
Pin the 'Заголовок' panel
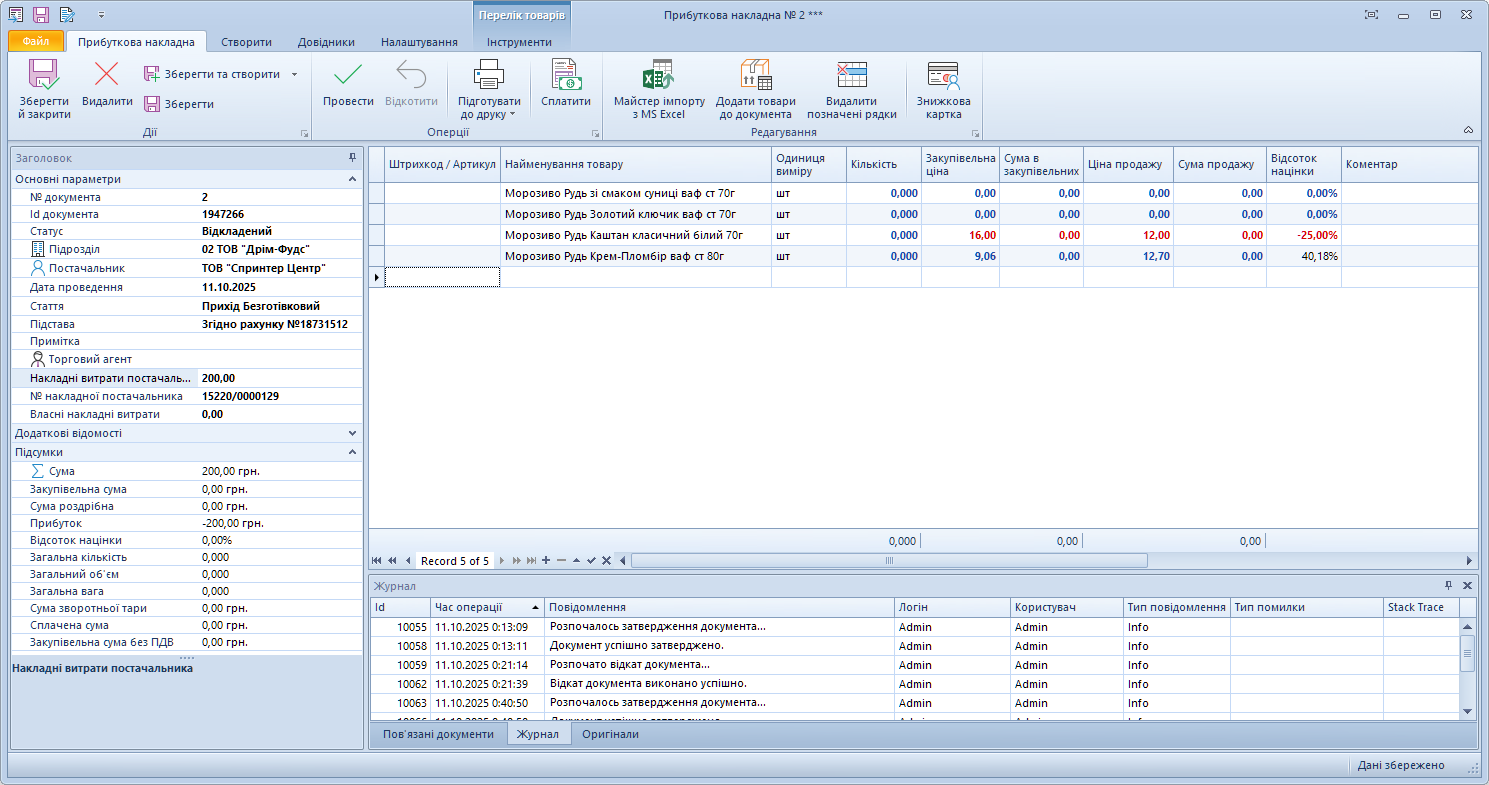[x=352, y=158]
